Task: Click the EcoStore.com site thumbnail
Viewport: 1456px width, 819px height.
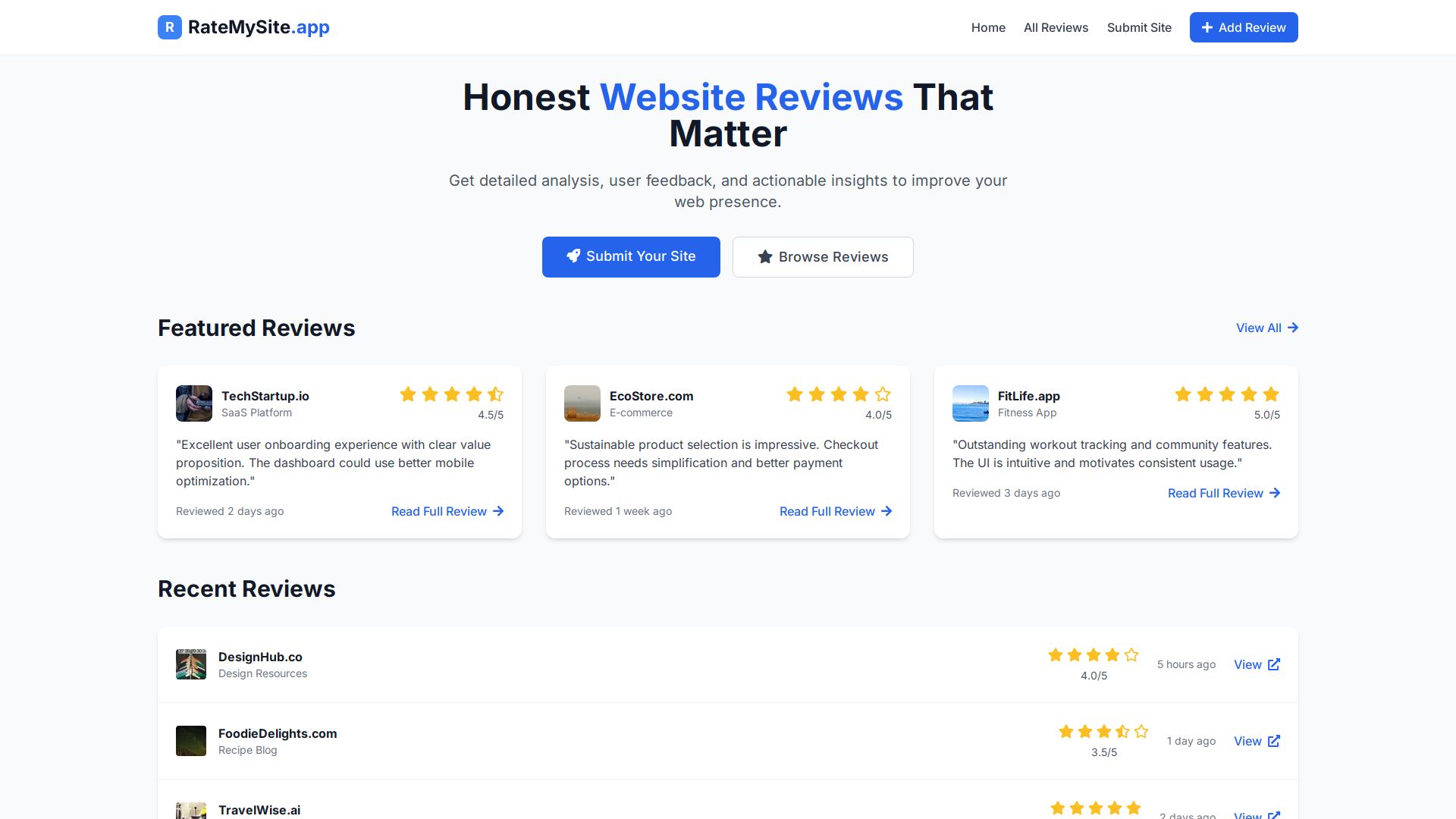Action: pyautogui.click(x=582, y=403)
